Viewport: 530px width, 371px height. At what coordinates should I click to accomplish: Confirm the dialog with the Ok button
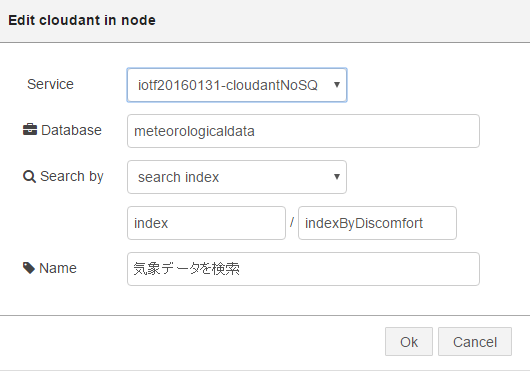[x=409, y=342]
